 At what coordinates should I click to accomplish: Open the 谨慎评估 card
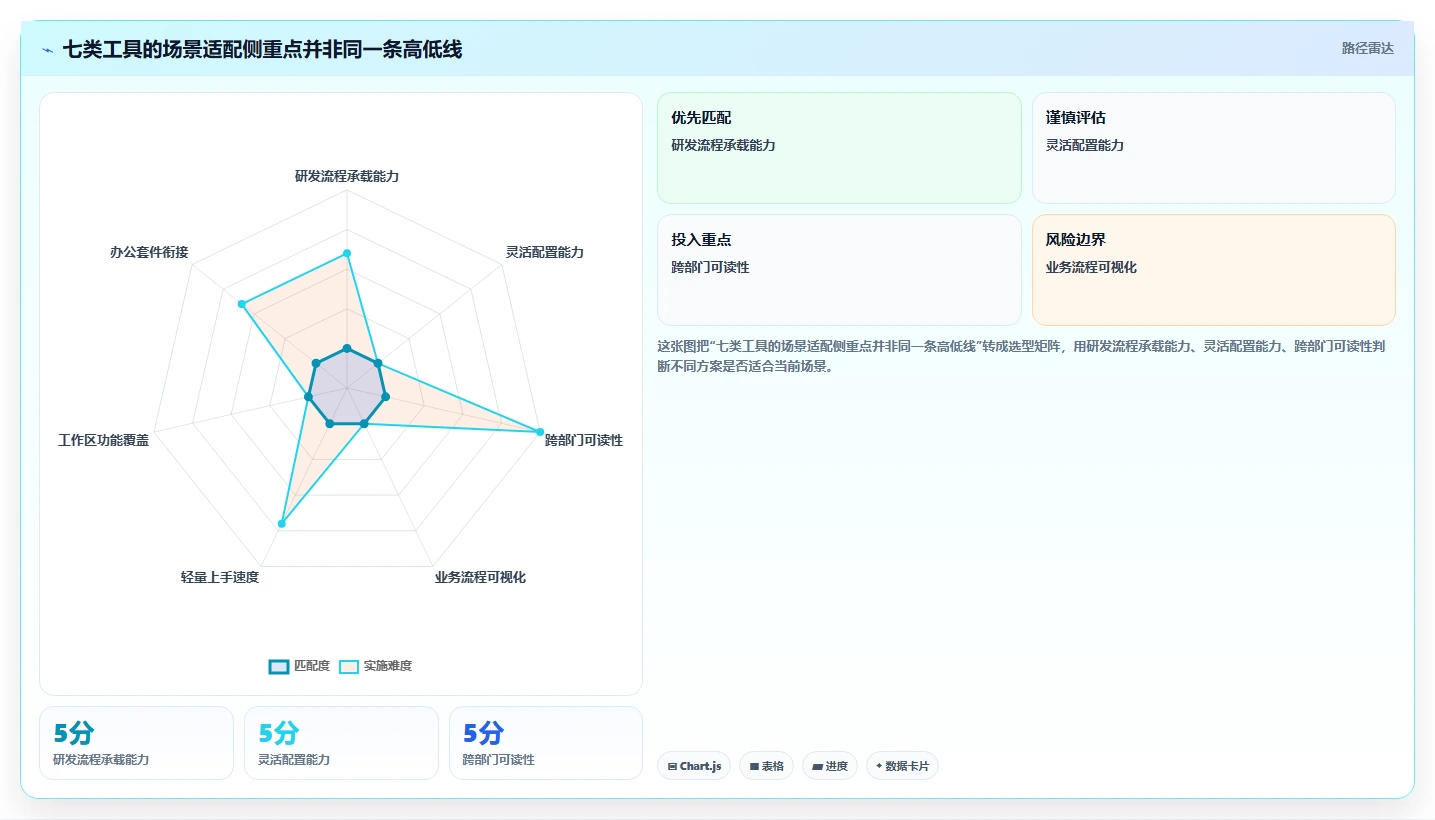1213,148
